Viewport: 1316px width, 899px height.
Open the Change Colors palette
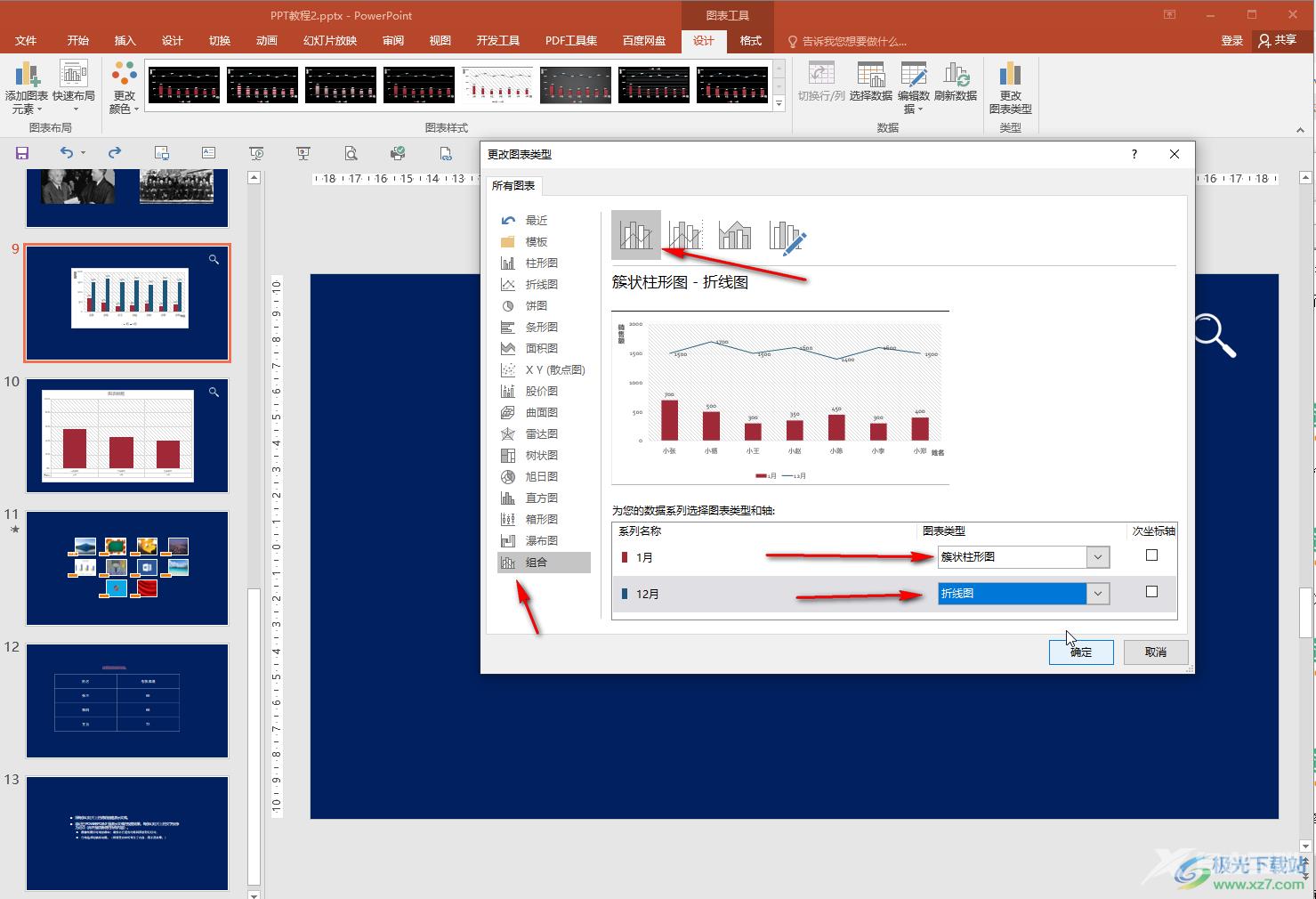124,87
